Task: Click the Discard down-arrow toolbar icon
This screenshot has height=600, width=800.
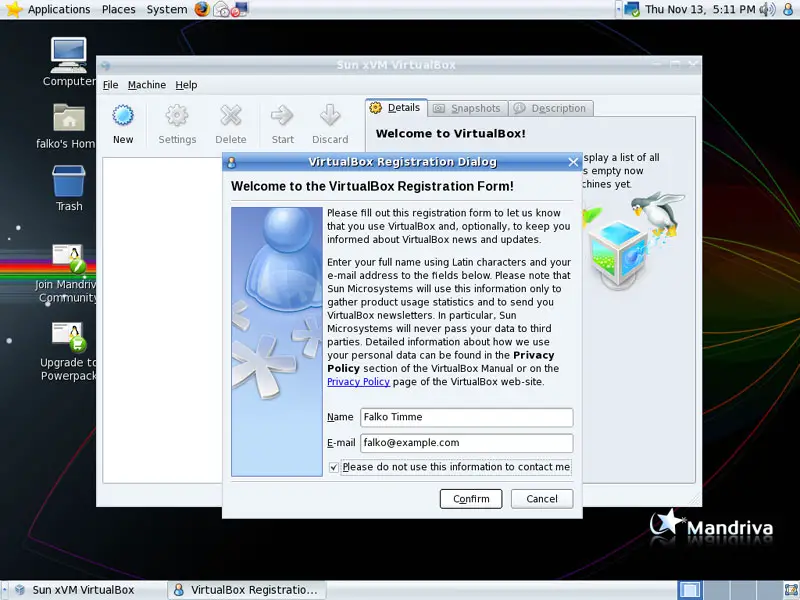Action: click(330, 116)
